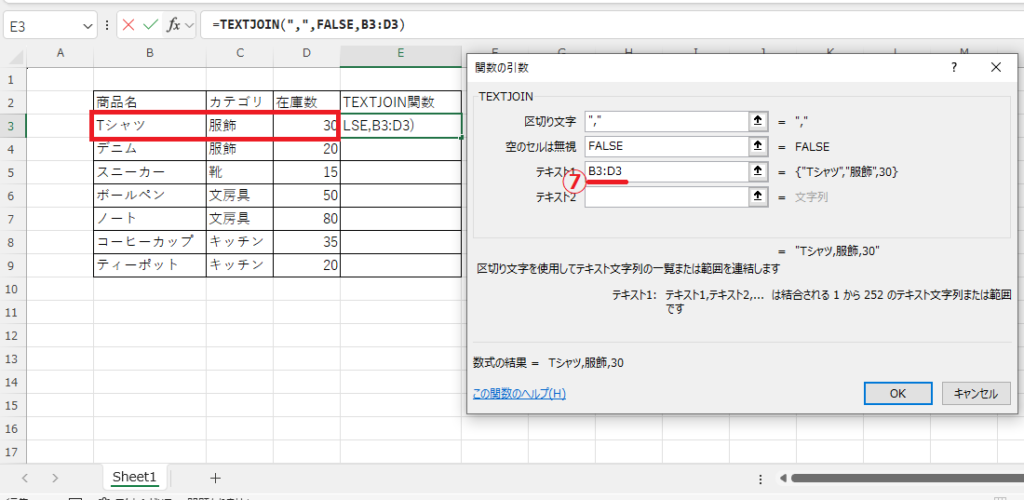
Task: Add a new sheet with the plus icon
Action: [216, 478]
